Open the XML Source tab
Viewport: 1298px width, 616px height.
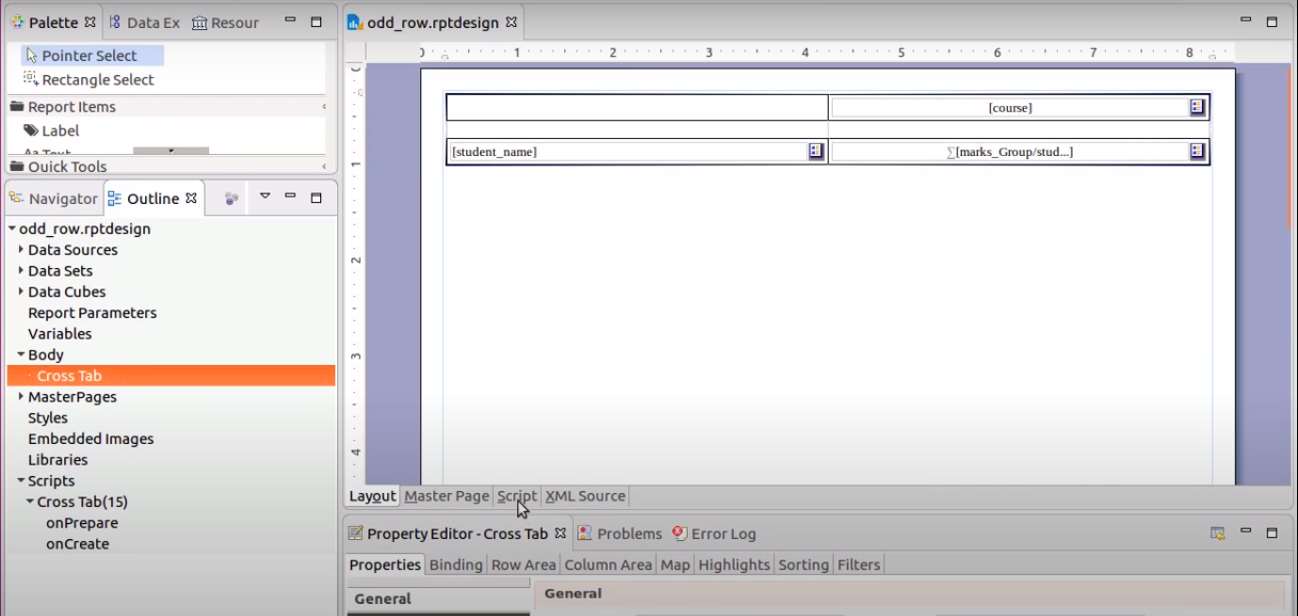click(585, 496)
